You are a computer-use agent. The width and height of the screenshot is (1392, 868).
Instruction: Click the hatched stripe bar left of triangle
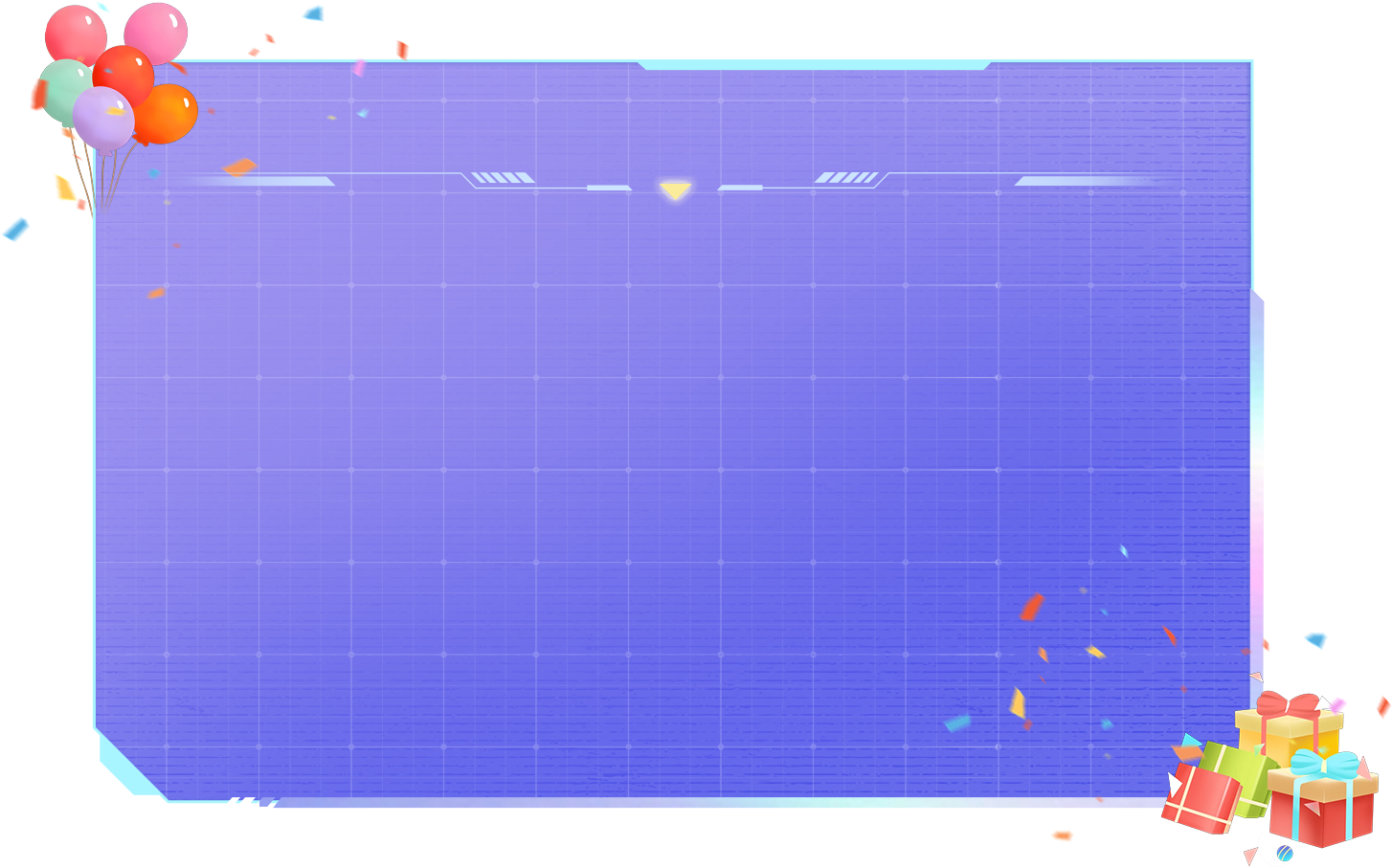pyautogui.click(x=503, y=178)
